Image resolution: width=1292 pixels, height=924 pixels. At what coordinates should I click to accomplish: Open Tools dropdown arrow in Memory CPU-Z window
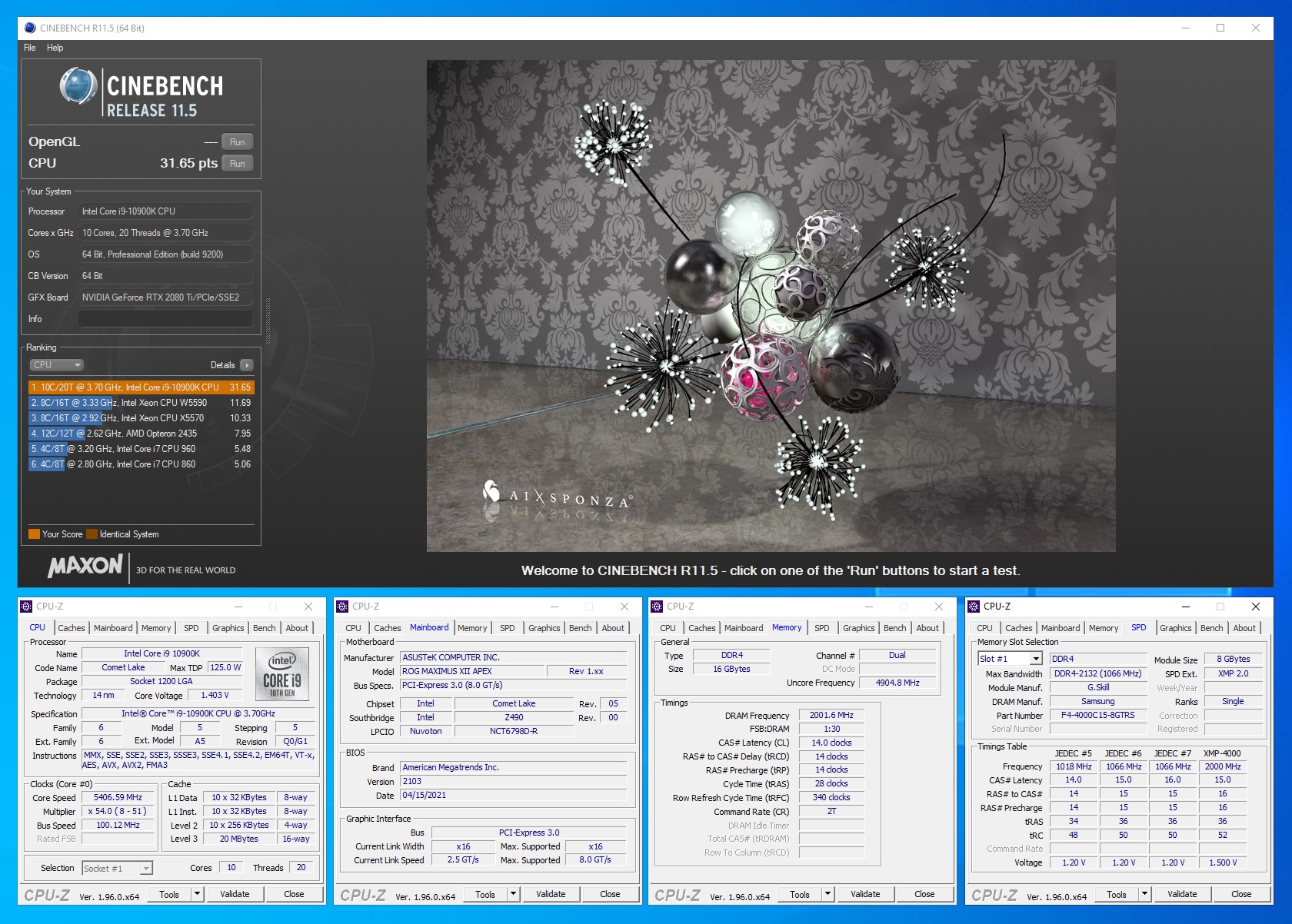[827, 894]
